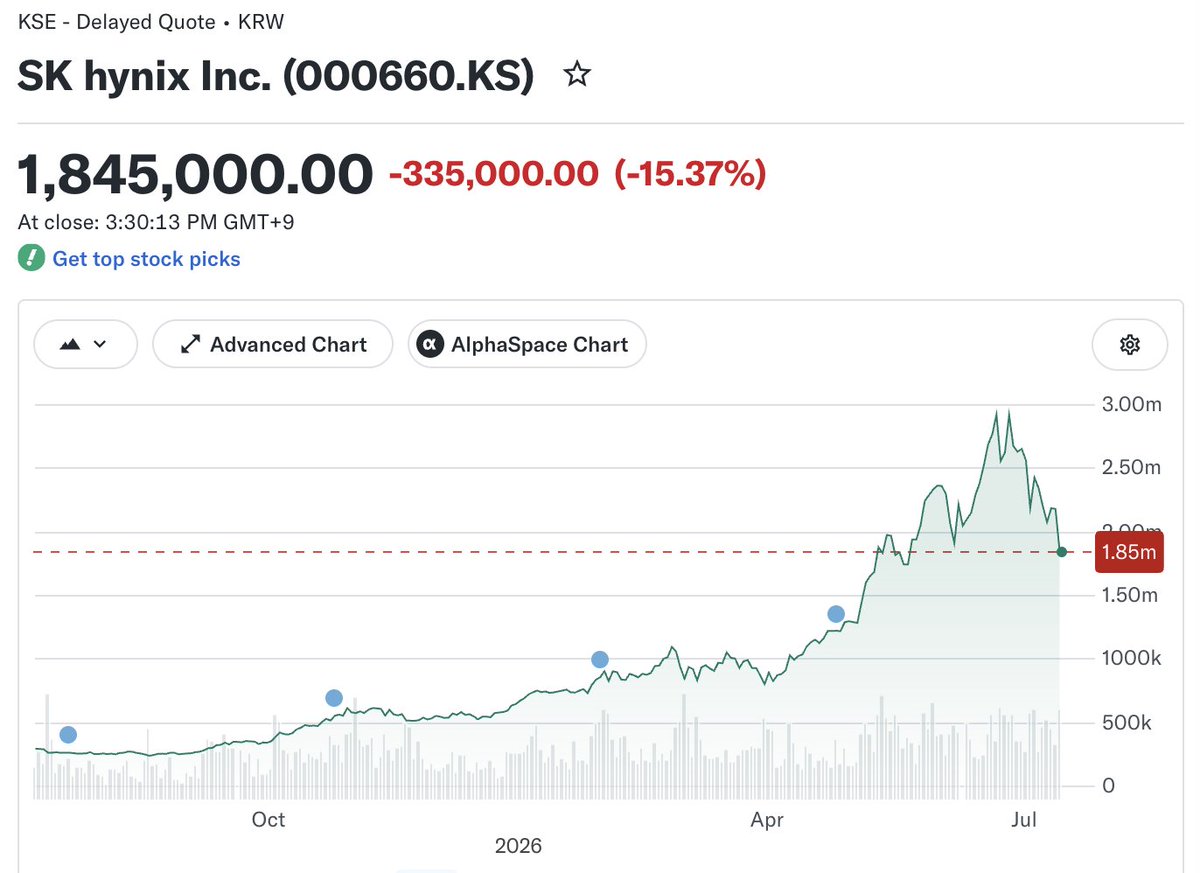Click the event marker dot after Apr
1200x873 pixels.
point(836,614)
